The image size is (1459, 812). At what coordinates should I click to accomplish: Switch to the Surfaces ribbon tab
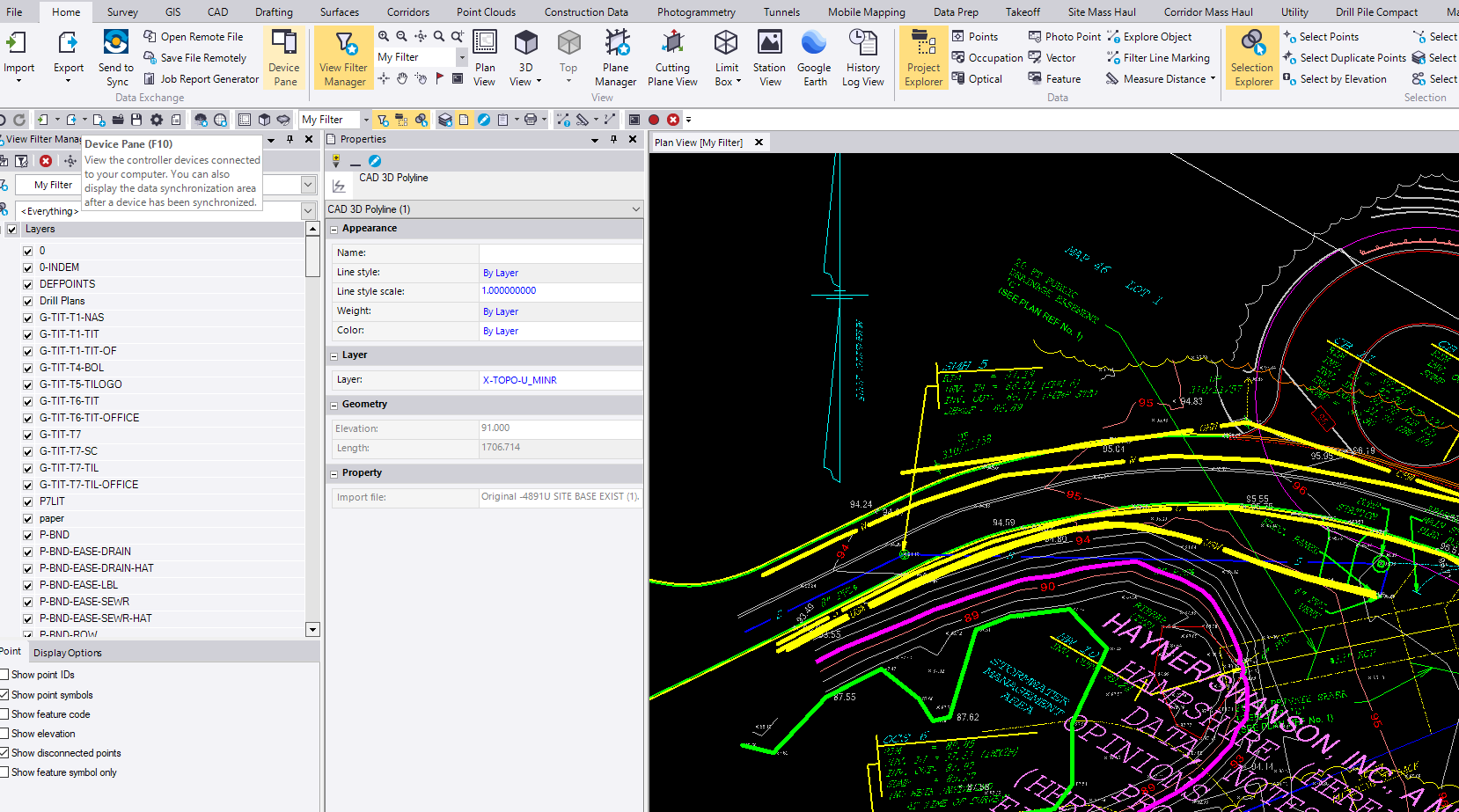click(x=339, y=12)
